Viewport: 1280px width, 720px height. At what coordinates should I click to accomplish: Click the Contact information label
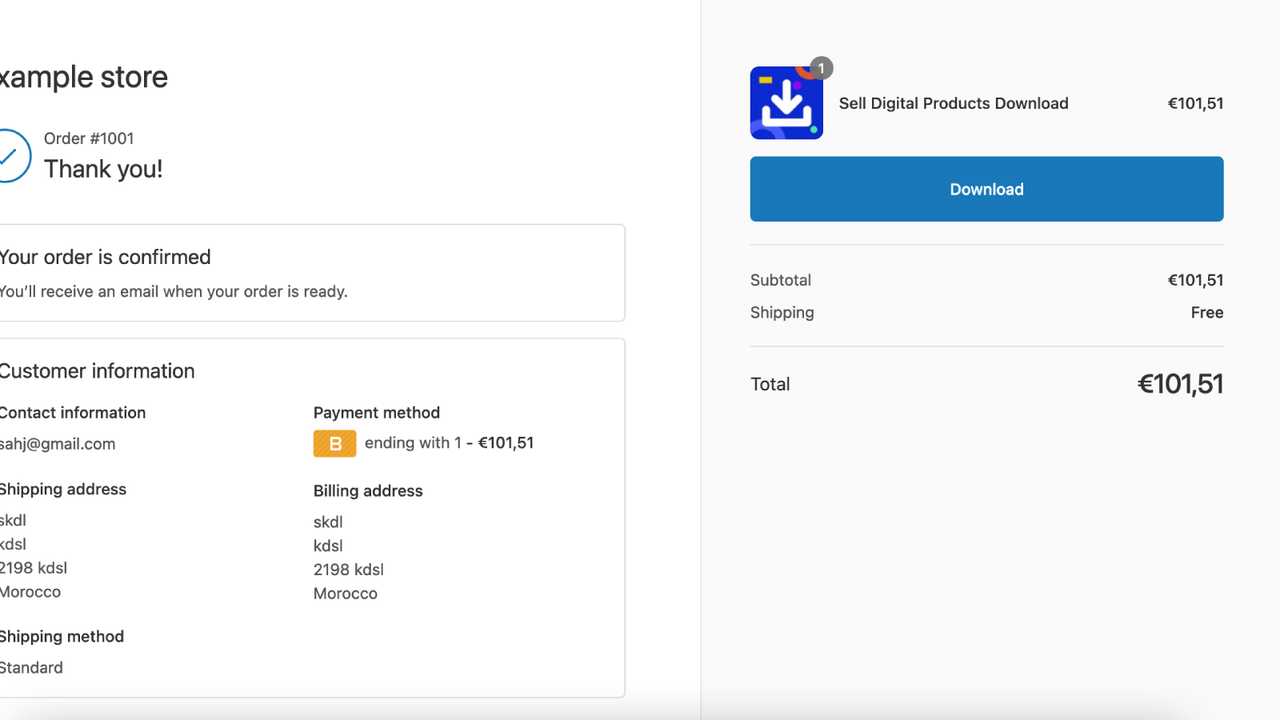73,413
